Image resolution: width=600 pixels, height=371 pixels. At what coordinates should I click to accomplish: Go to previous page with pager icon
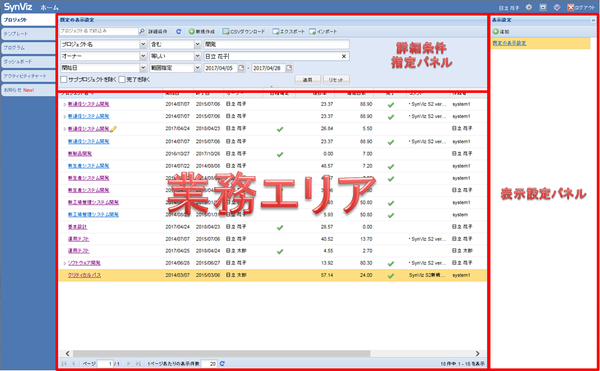pos(74,364)
